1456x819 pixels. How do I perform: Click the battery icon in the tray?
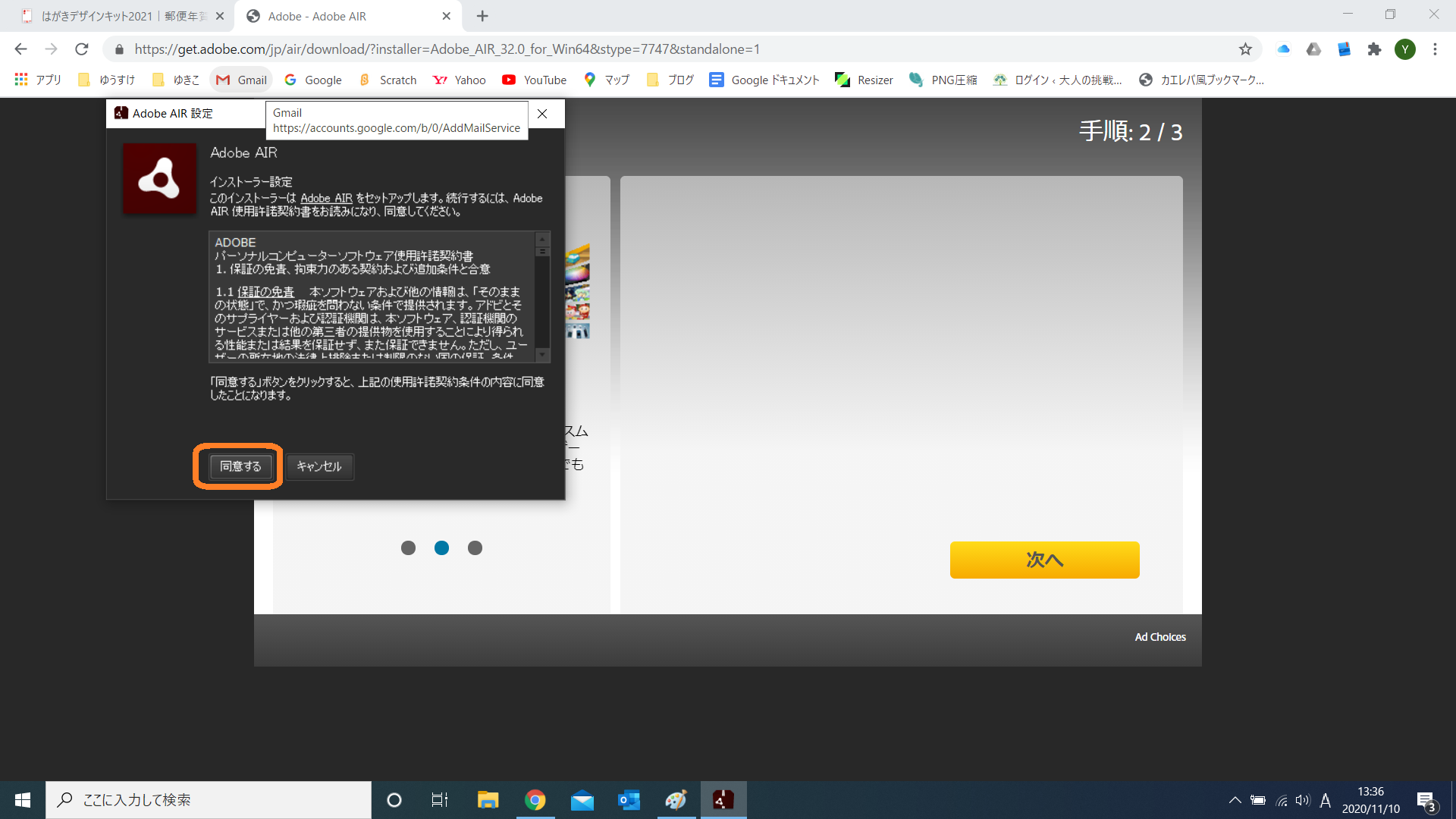coord(1258,800)
